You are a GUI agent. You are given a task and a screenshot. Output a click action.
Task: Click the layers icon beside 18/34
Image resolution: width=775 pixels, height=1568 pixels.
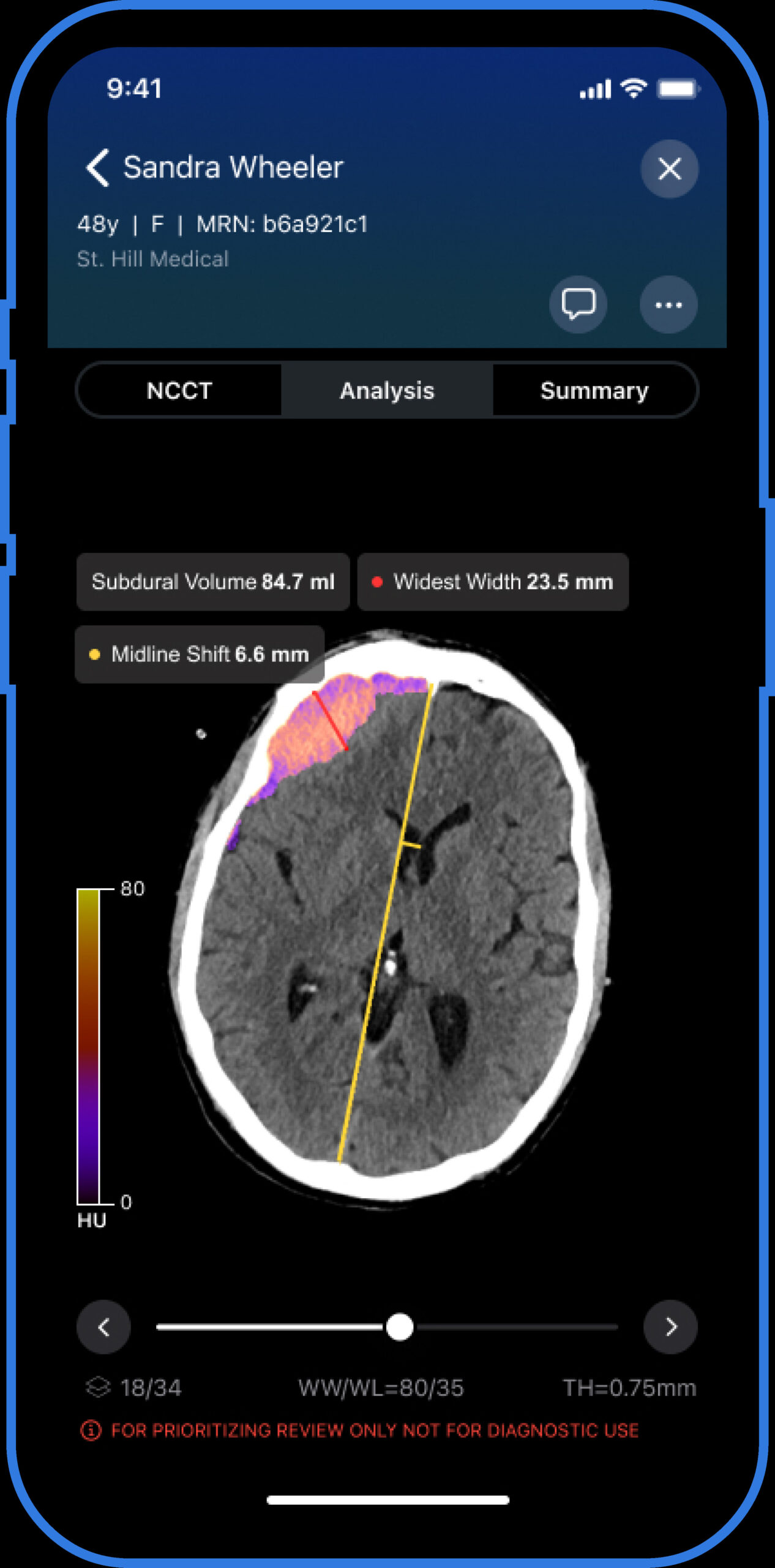98,1387
